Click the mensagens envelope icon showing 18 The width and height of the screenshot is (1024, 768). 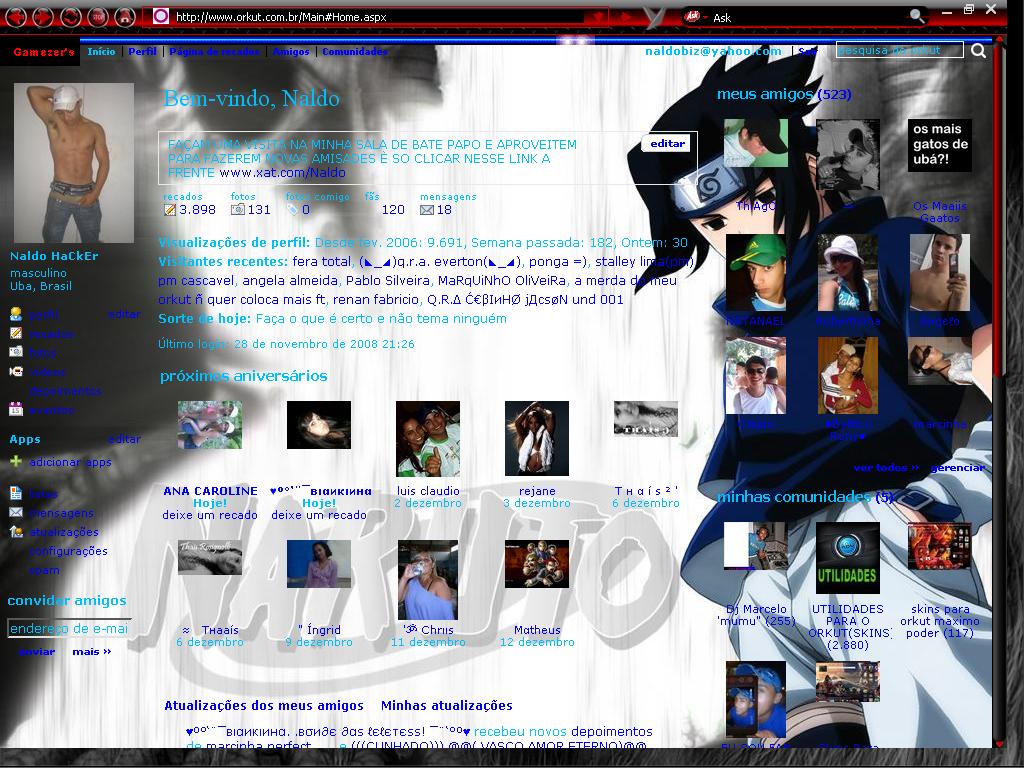pos(426,210)
